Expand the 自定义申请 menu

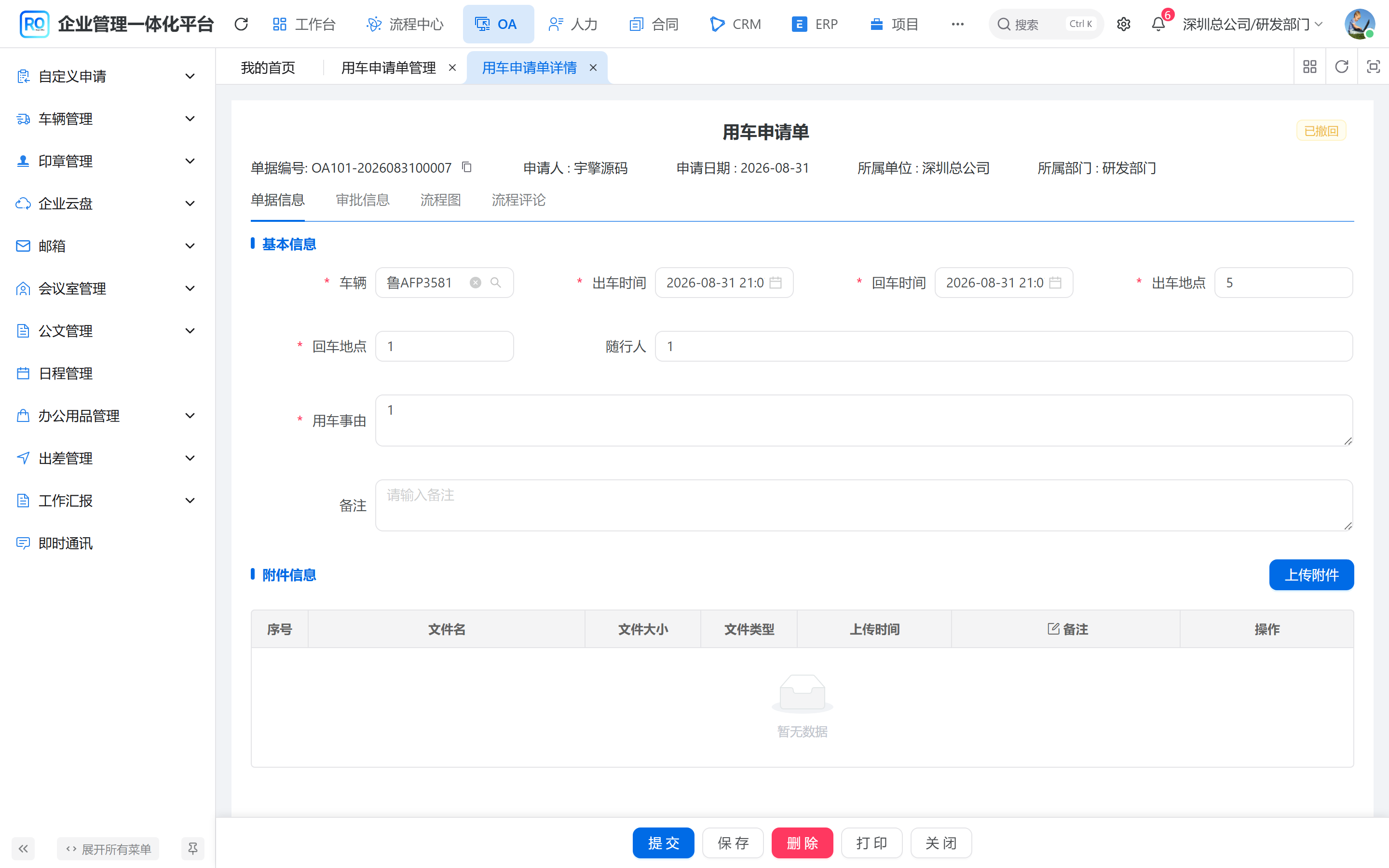[108, 76]
